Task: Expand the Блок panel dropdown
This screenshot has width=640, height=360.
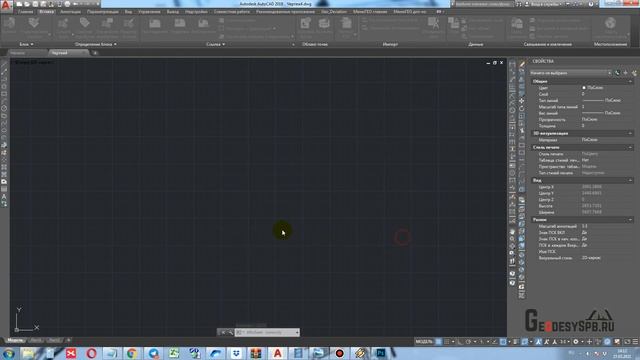Action: coord(27,44)
